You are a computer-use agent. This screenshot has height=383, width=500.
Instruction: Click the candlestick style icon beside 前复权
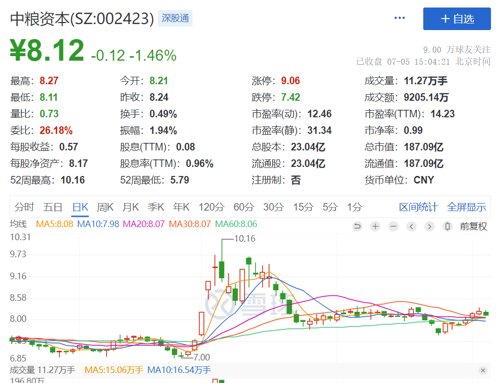447,227
